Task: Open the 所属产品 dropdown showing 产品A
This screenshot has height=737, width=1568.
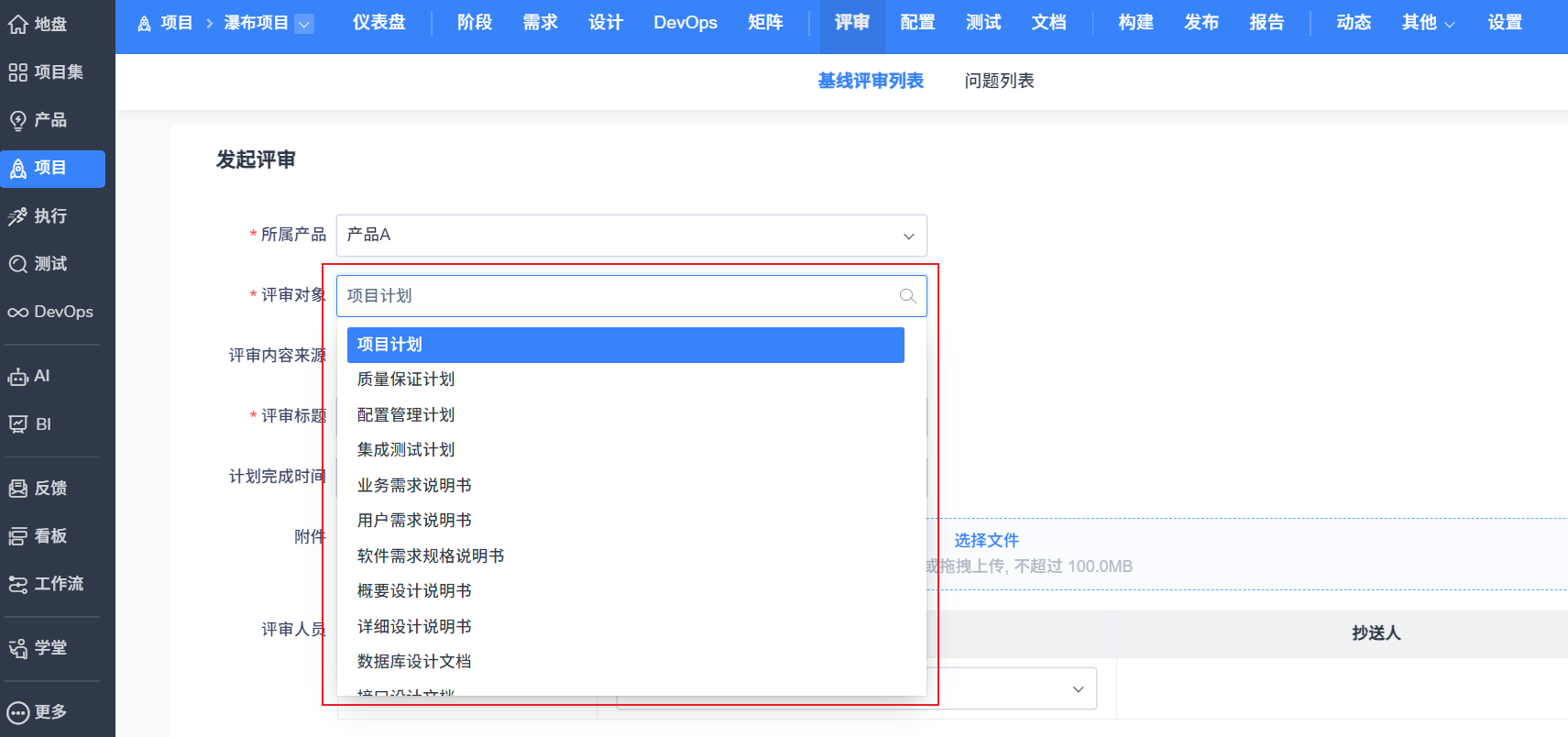Action: tap(631, 236)
